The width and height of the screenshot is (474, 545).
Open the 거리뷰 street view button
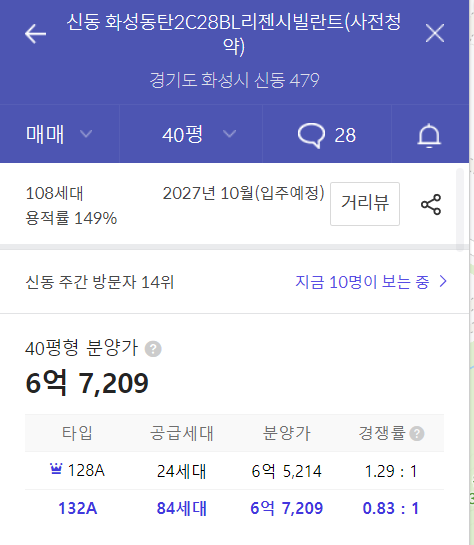[x=365, y=204]
